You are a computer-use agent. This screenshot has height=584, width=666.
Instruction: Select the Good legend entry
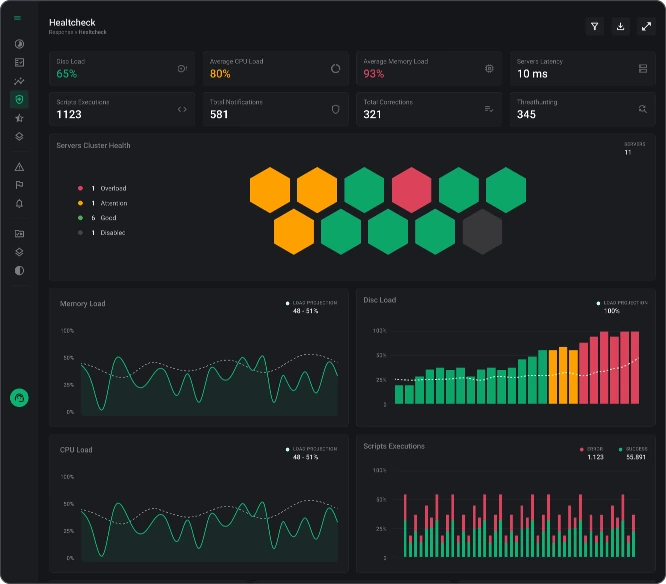pos(97,218)
